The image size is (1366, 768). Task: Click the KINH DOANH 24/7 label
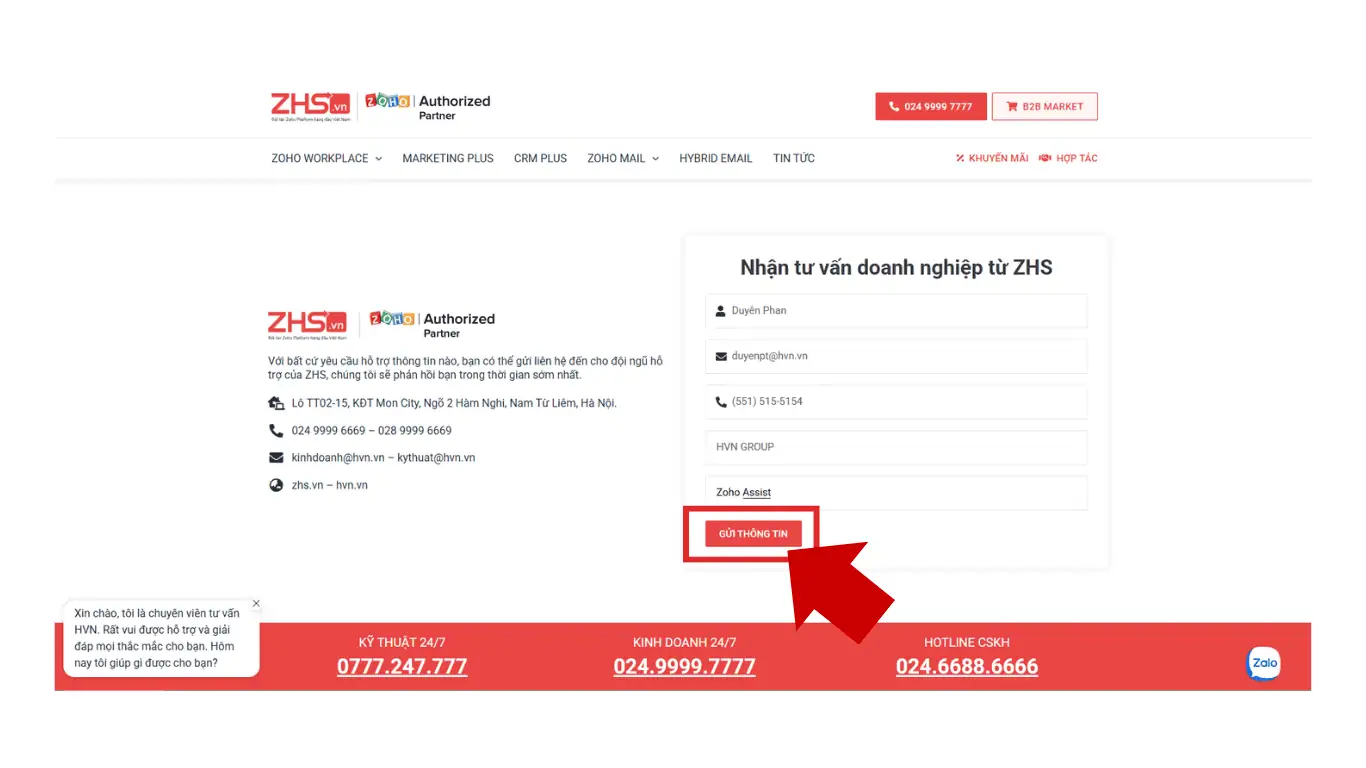coord(685,642)
